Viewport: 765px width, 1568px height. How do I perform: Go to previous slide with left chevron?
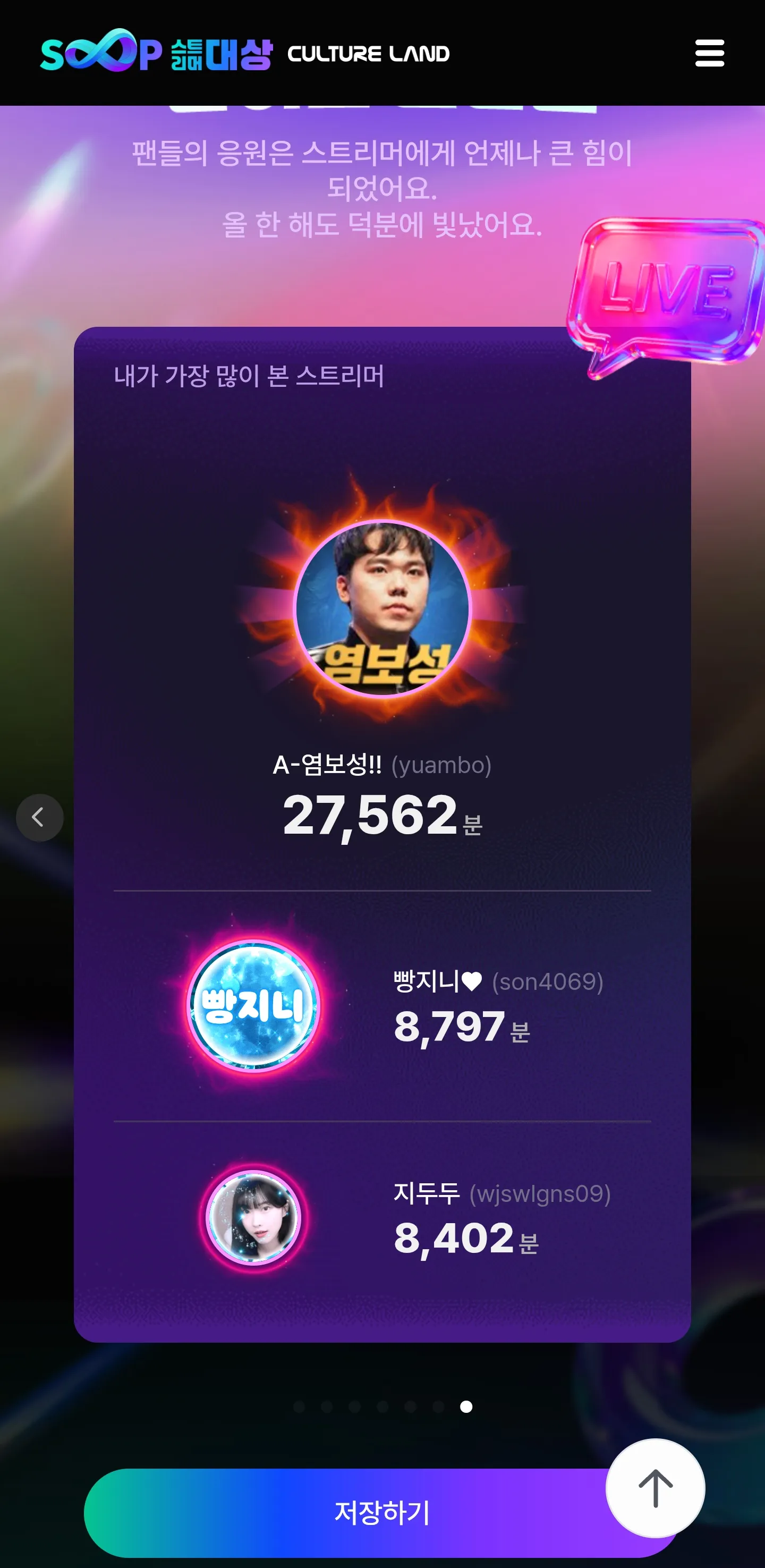point(39,818)
